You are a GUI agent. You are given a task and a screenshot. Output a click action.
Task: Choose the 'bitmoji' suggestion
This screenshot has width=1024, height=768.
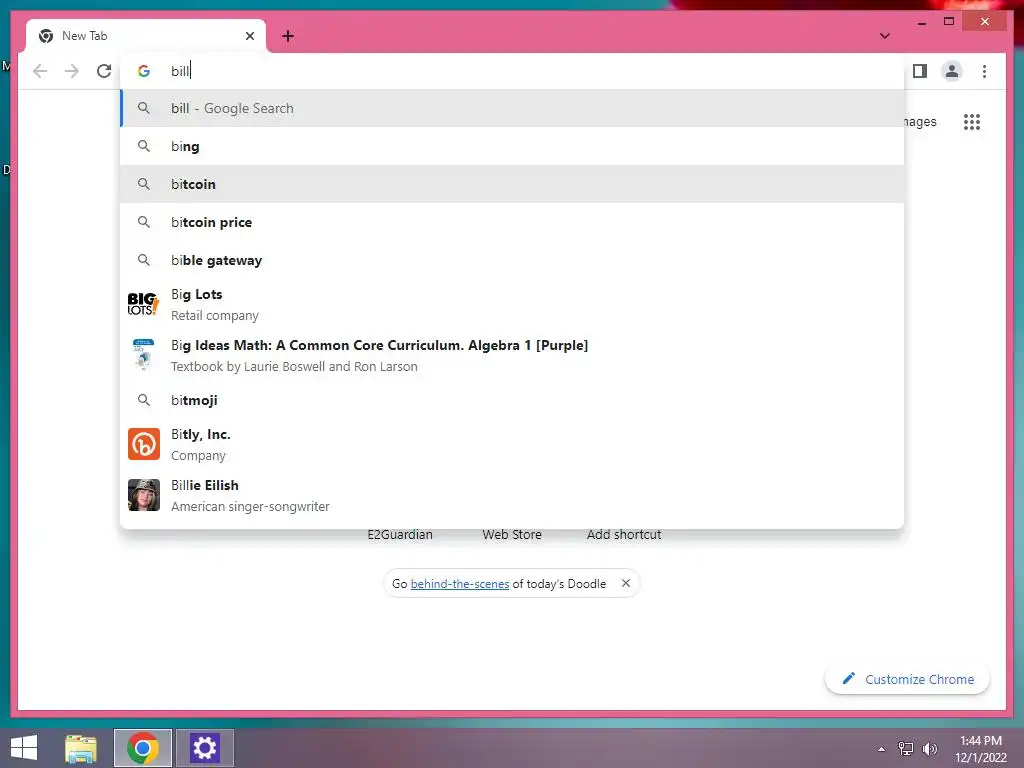(x=513, y=400)
